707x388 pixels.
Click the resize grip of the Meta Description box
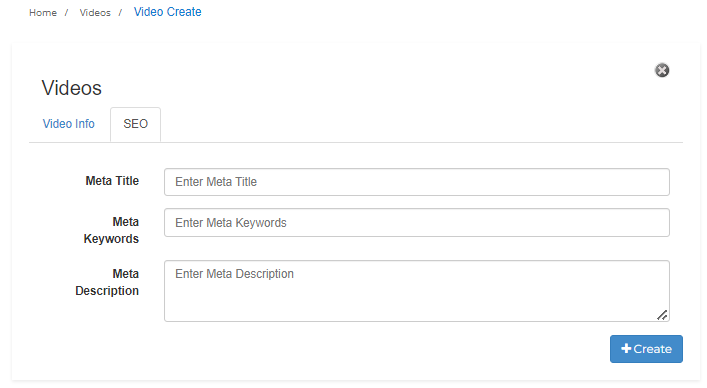point(662,315)
